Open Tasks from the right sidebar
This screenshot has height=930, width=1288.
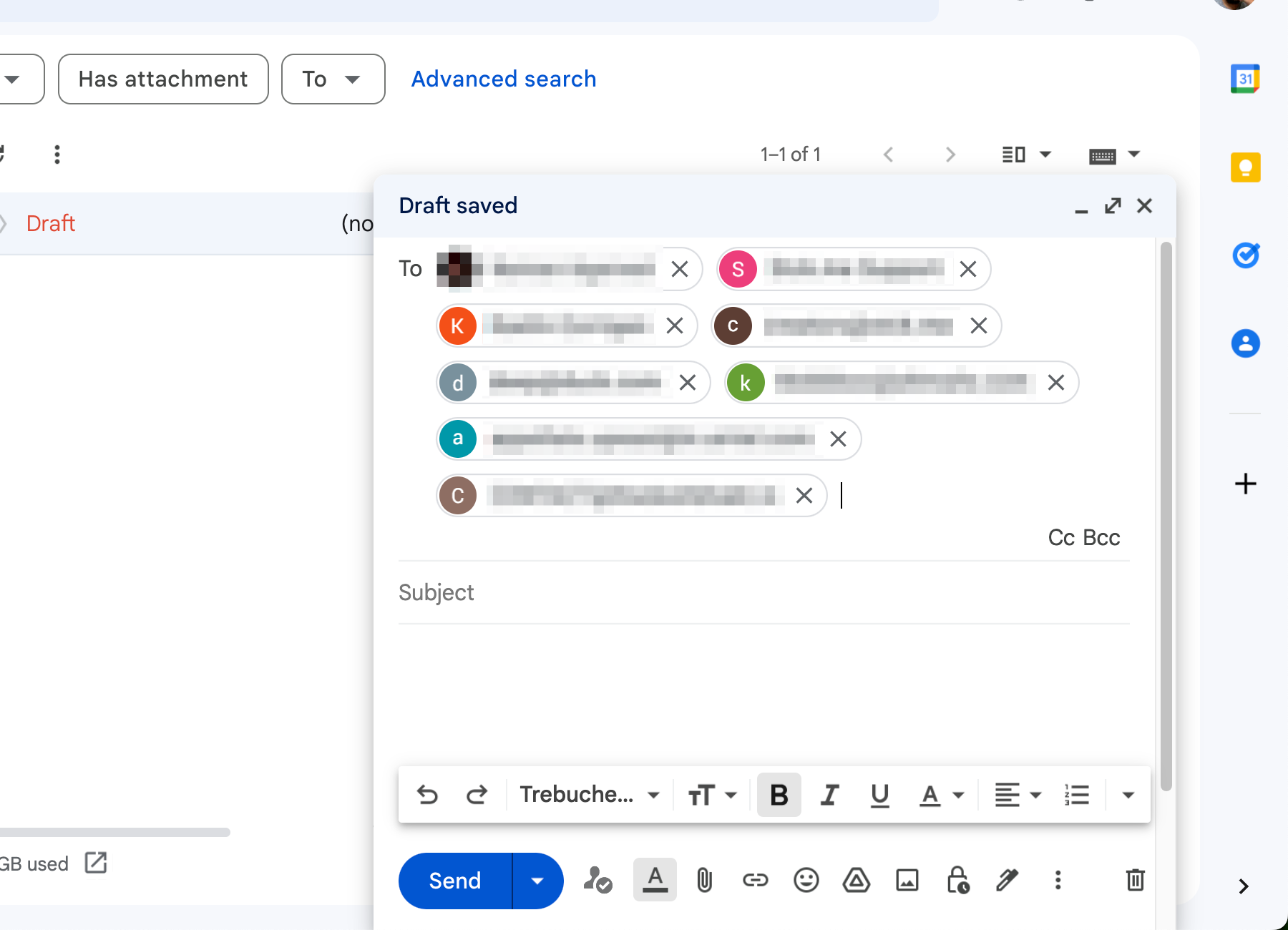[1245, 255]
